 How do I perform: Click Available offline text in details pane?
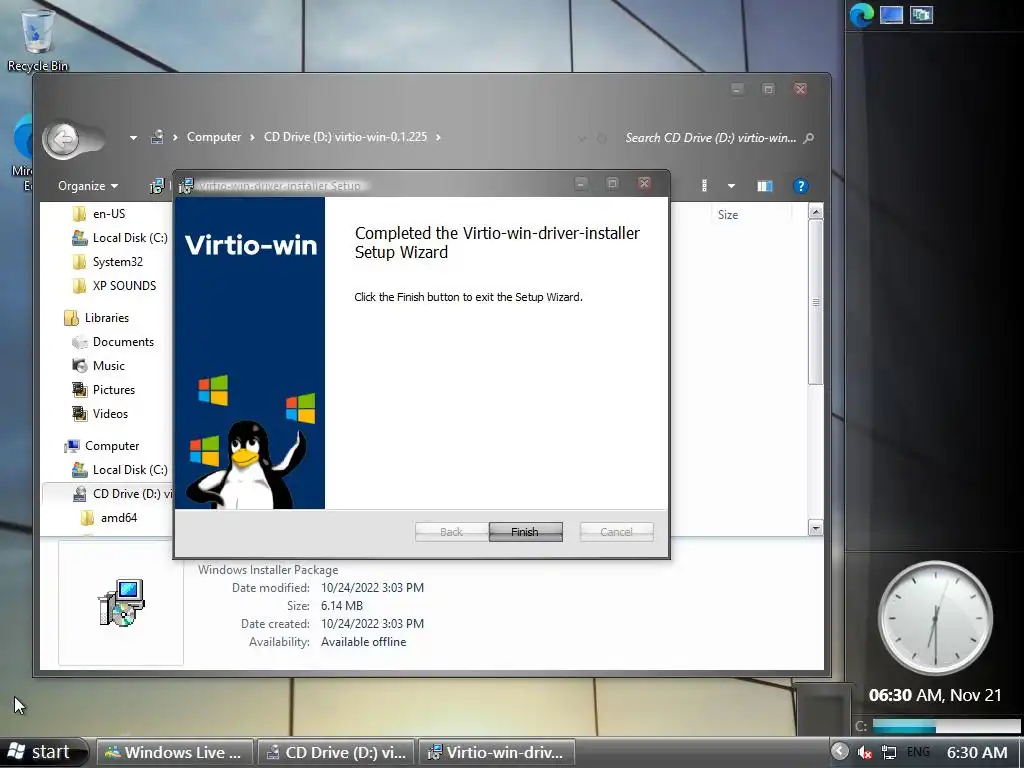(363, 642)
